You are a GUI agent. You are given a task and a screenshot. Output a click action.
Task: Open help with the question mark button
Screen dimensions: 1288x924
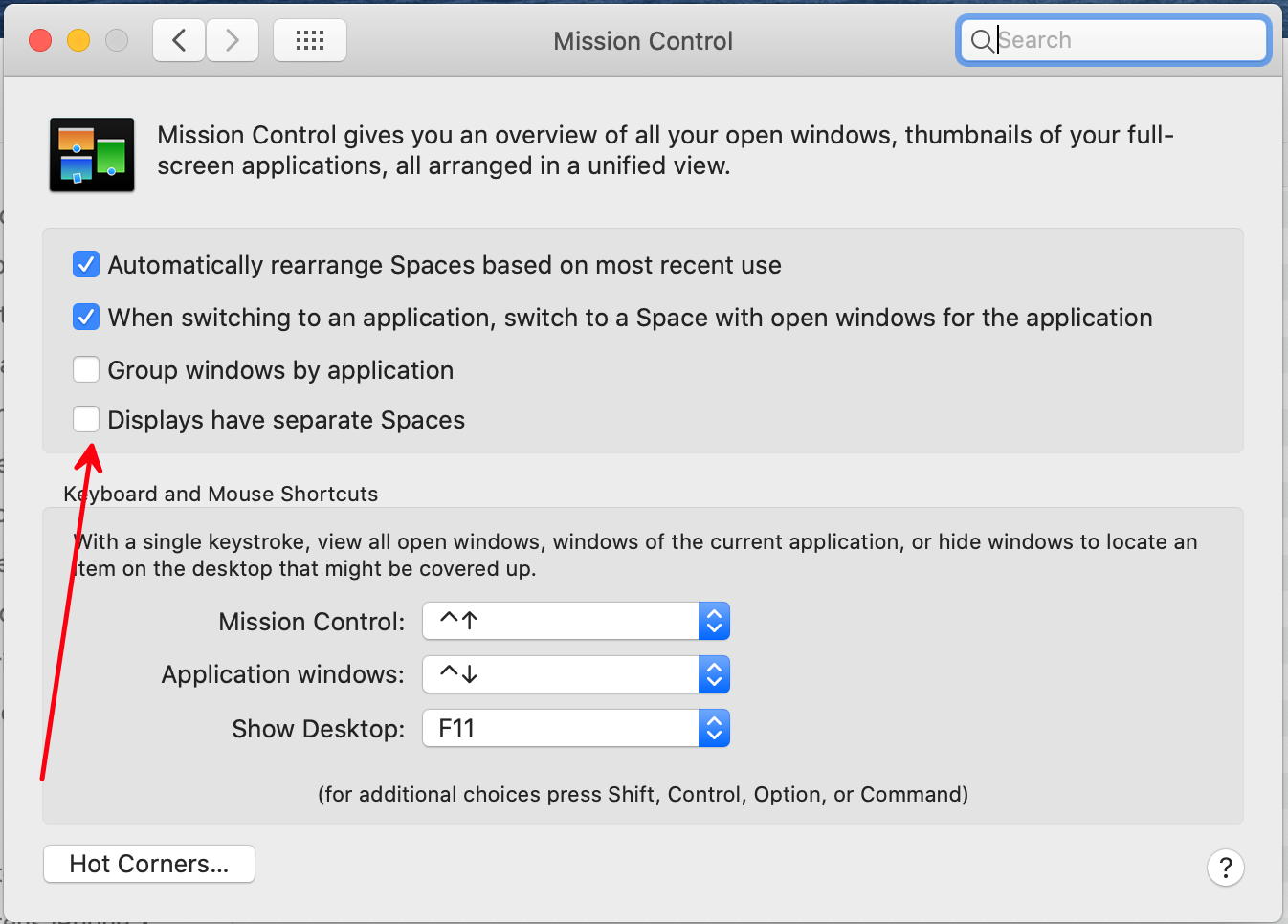[x=1226, y=868]
